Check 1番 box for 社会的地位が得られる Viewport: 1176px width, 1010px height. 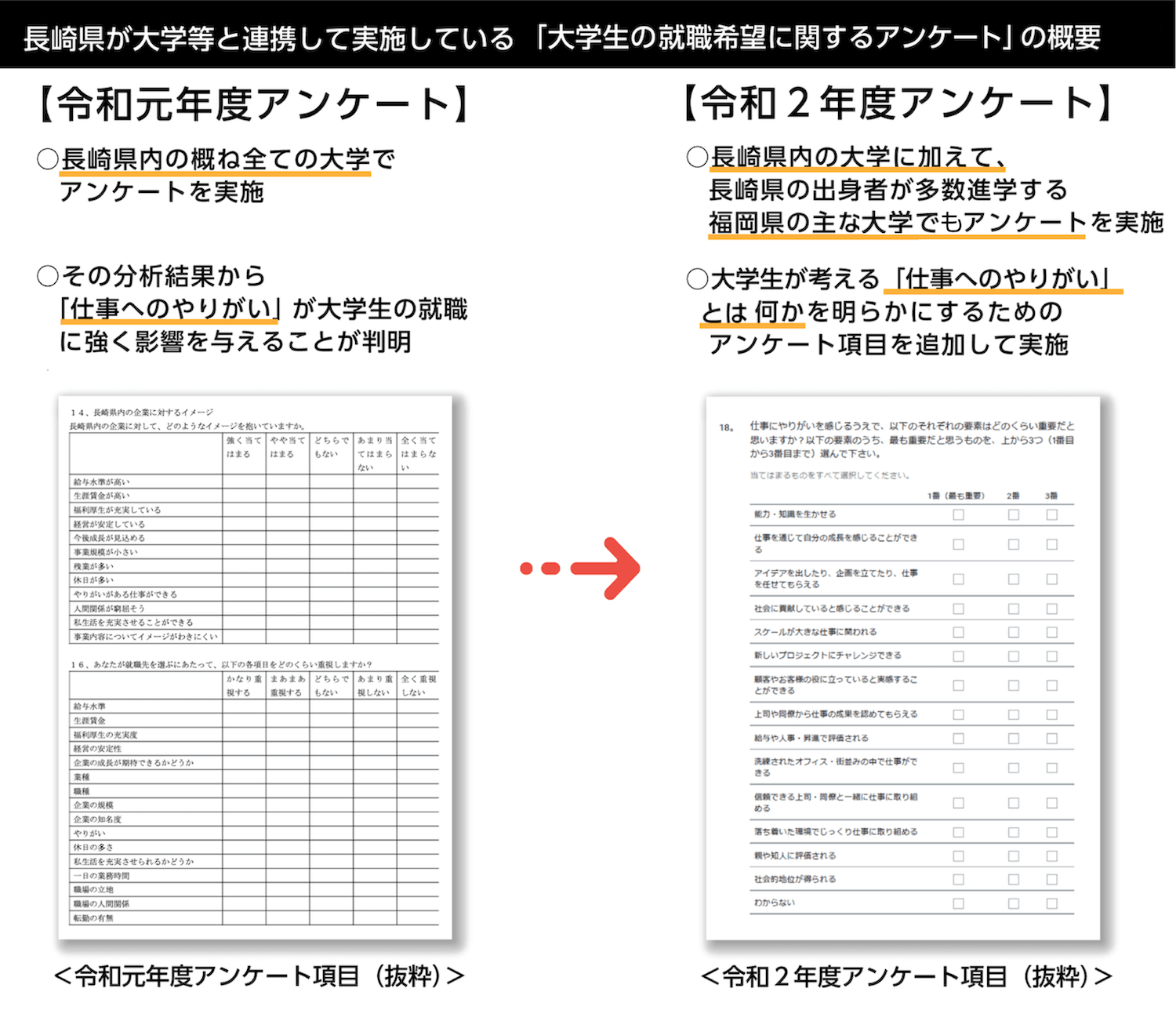click(958, 880)
